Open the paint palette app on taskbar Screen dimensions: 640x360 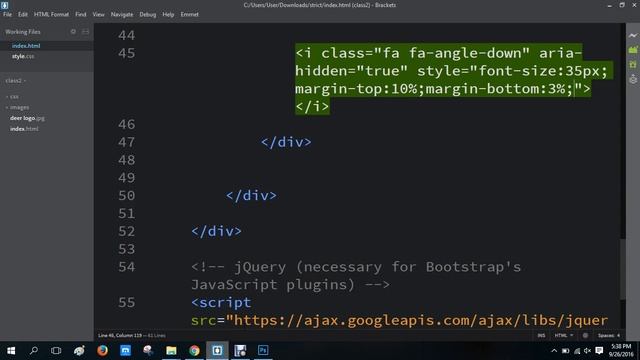click(79, 351)
